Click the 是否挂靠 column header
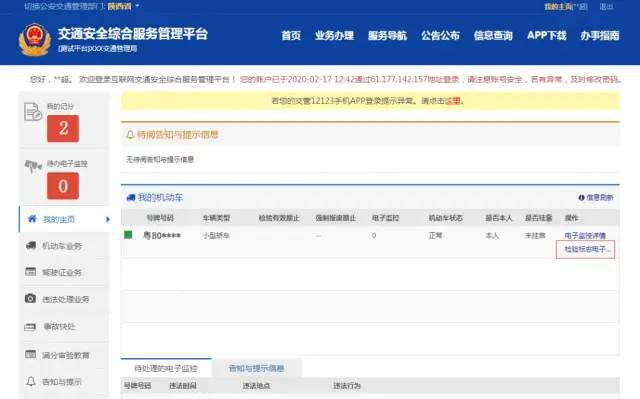This screenshot has height=399, width=640. pyautogui.click(x=538, y=218)
